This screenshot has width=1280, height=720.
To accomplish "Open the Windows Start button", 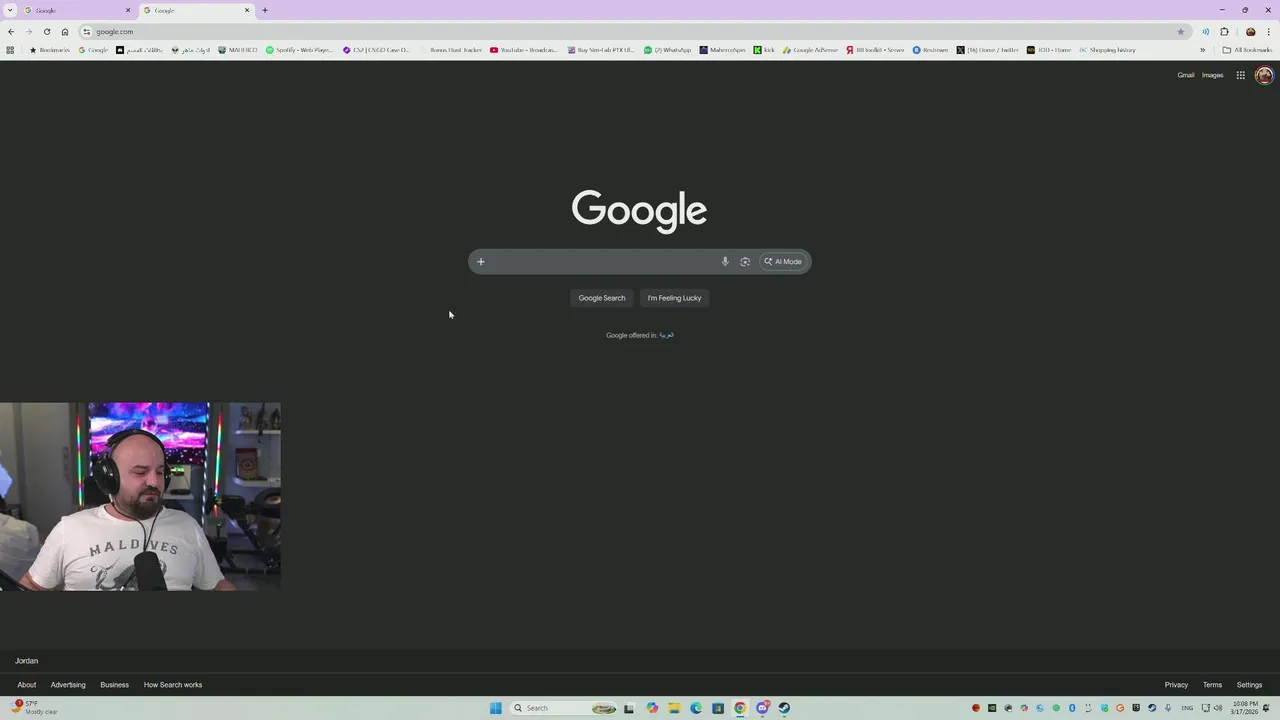I will click(x=495, y=708).
